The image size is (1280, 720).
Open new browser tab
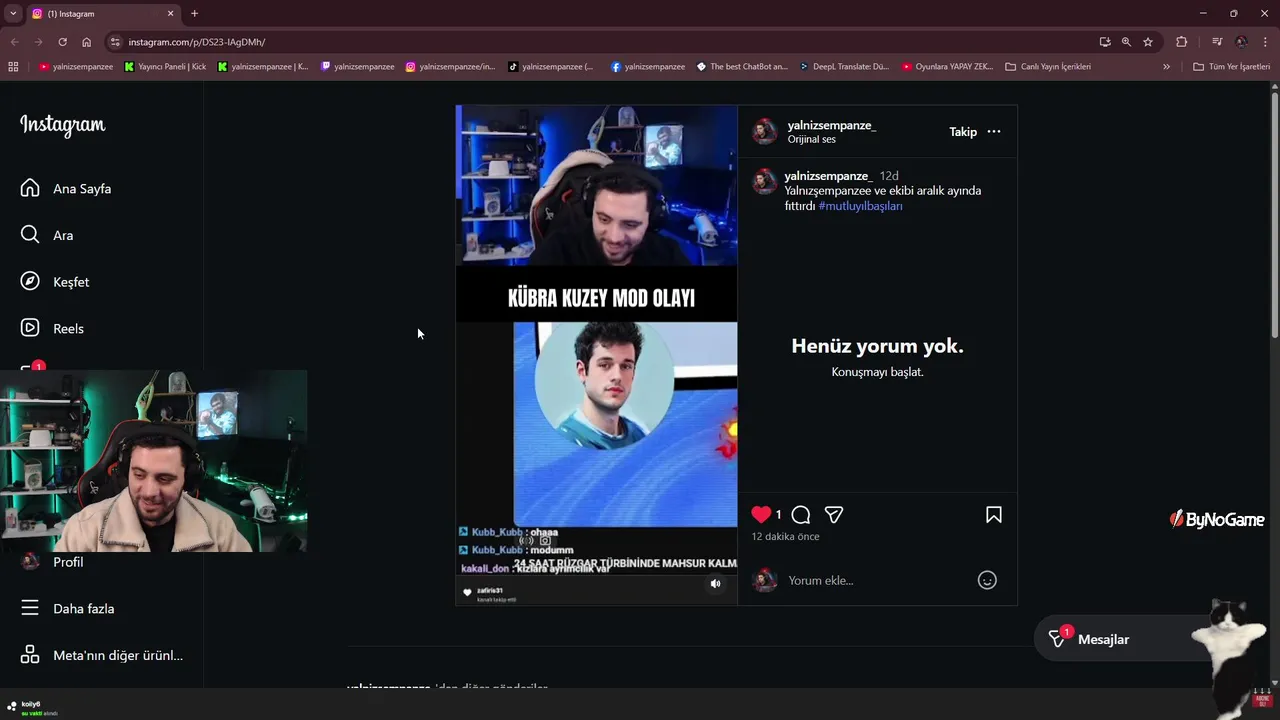(x=194, y=14)
